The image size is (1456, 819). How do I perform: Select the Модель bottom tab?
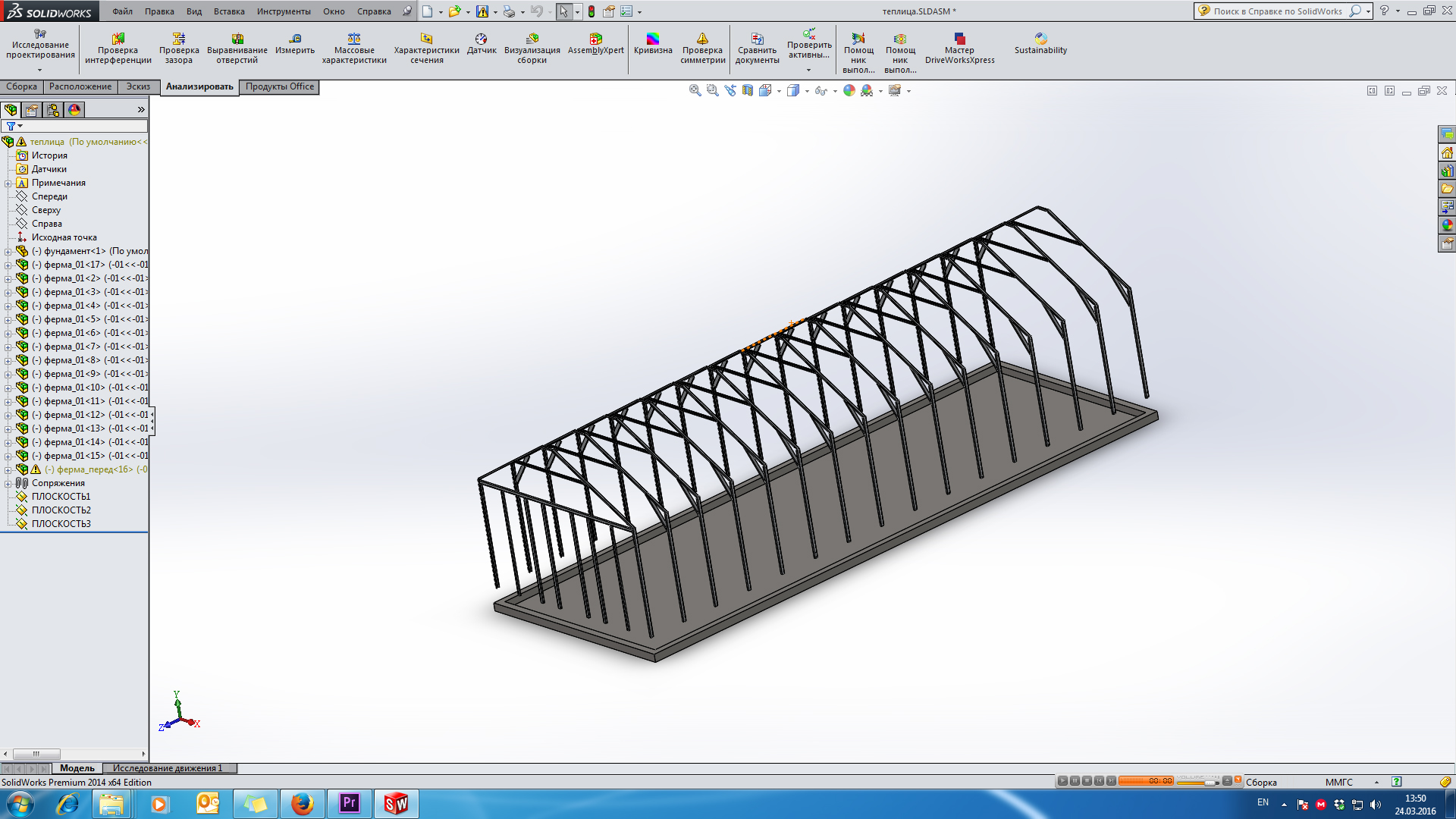pyautogui.click(x=77, y=768)
